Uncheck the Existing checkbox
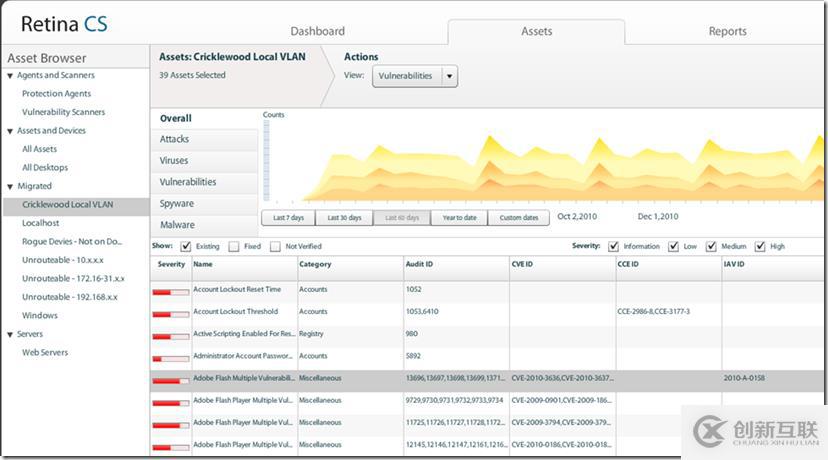 point(185,247)
